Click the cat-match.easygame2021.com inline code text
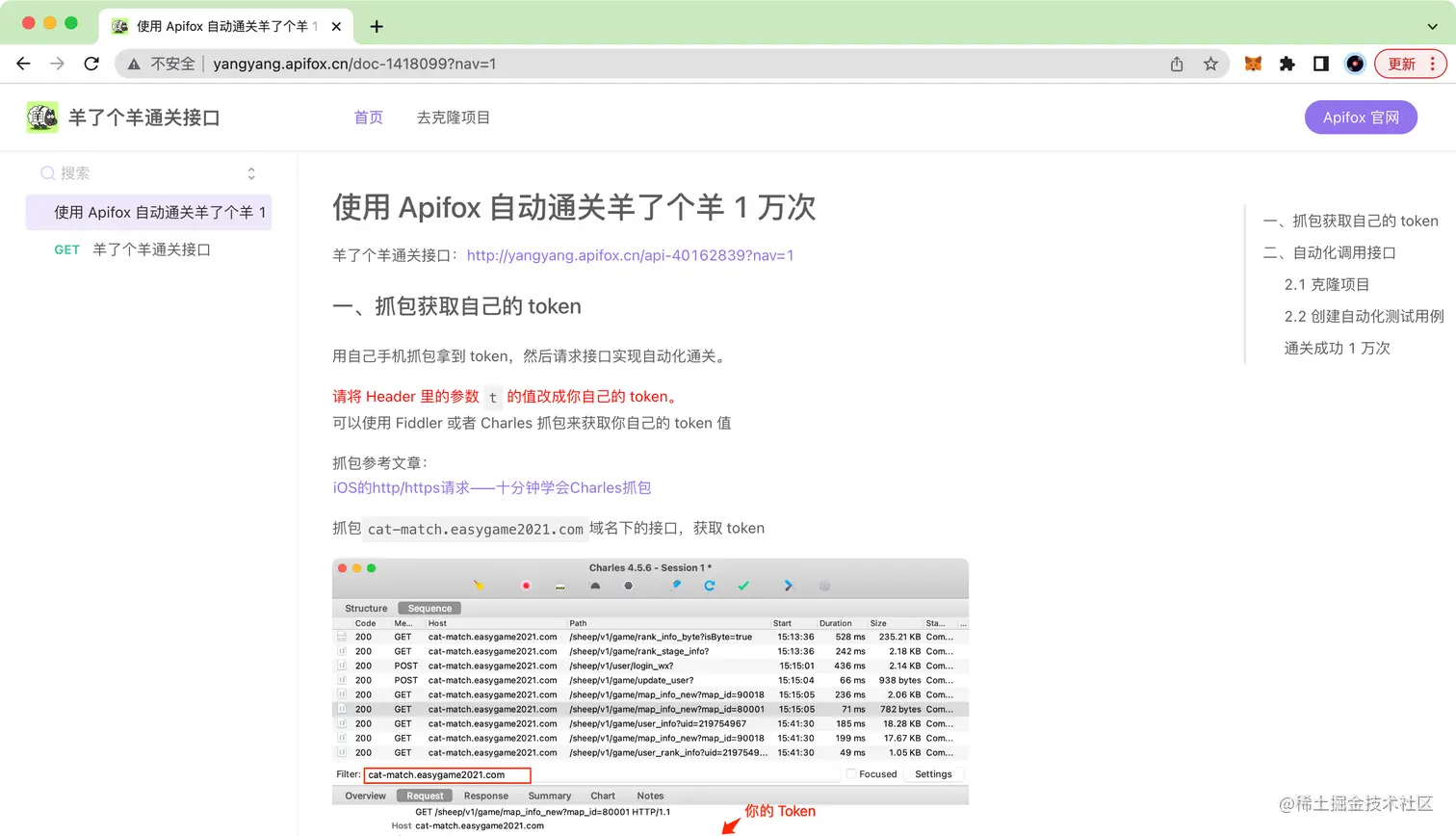 (476, 529)
